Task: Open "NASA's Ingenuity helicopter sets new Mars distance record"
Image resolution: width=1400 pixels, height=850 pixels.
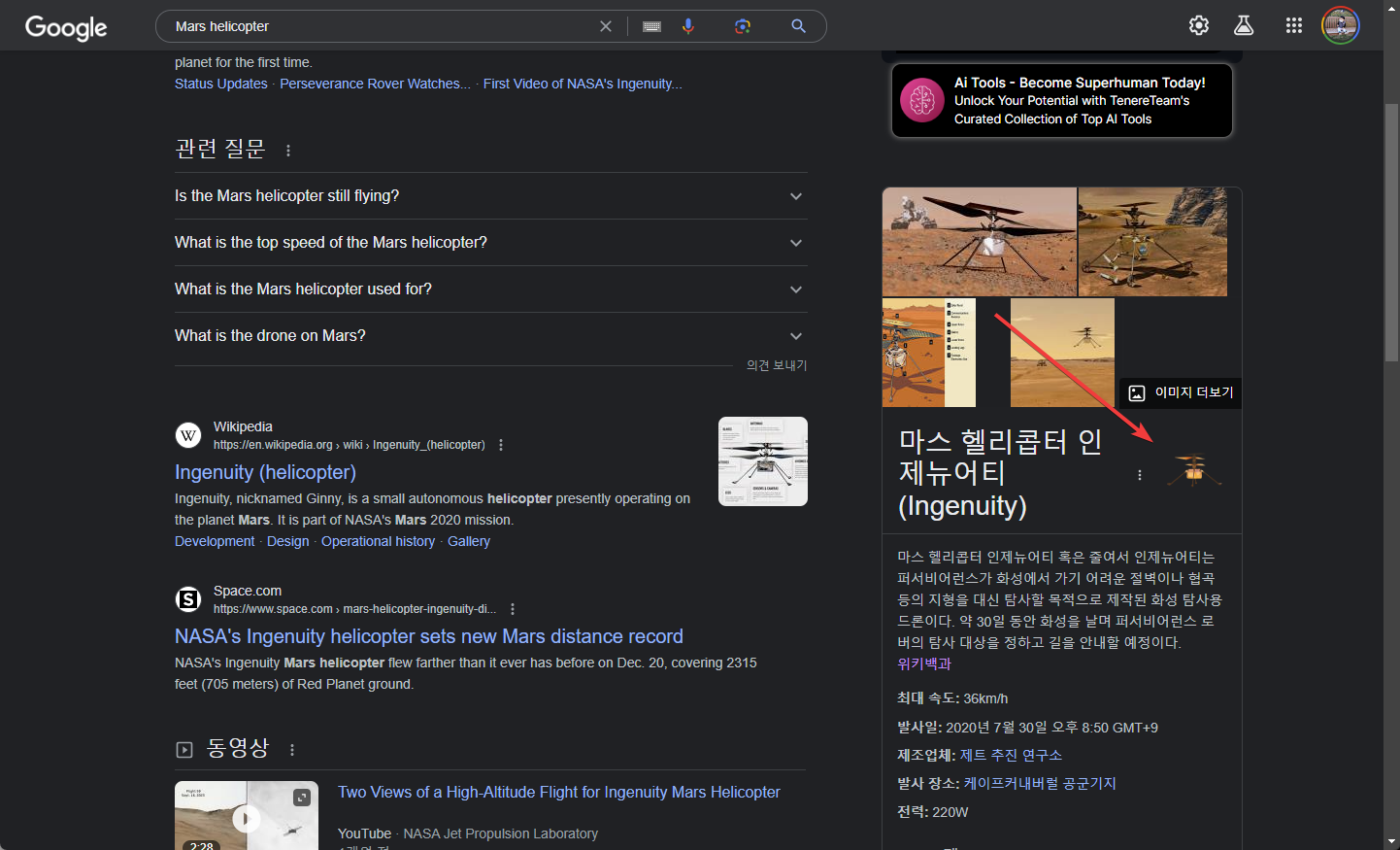Action: (x=429, y=636)
